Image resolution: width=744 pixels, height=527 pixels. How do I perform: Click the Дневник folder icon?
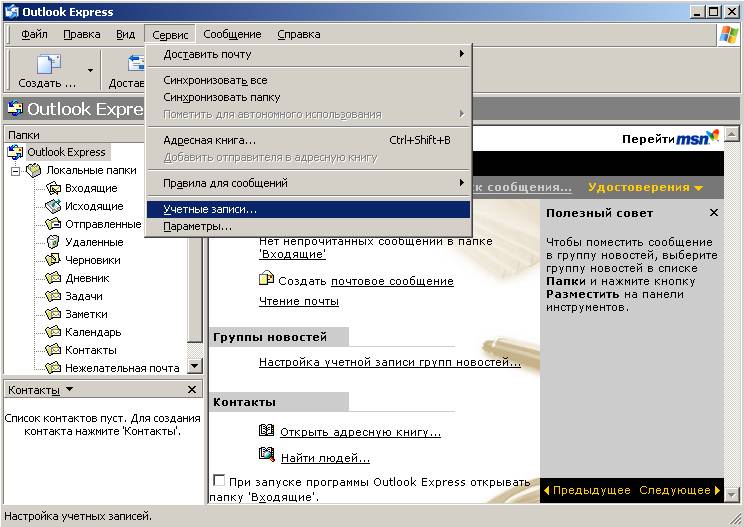click(x=53, y=278)
